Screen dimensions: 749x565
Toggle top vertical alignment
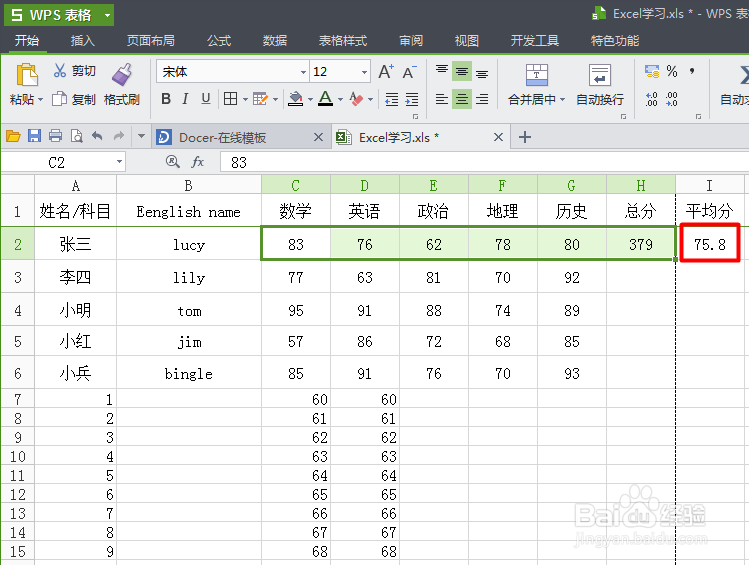tap(442, 71)
